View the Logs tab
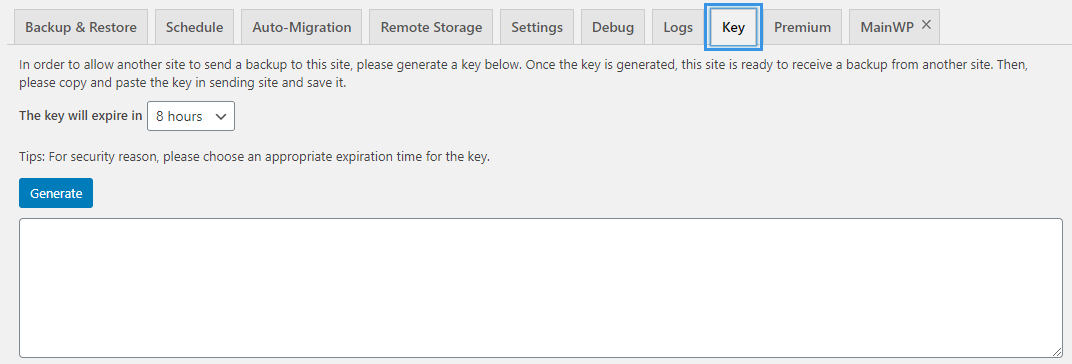This screenshot has width=1072, height=364. pyautogui.click(x=678, y=27)
